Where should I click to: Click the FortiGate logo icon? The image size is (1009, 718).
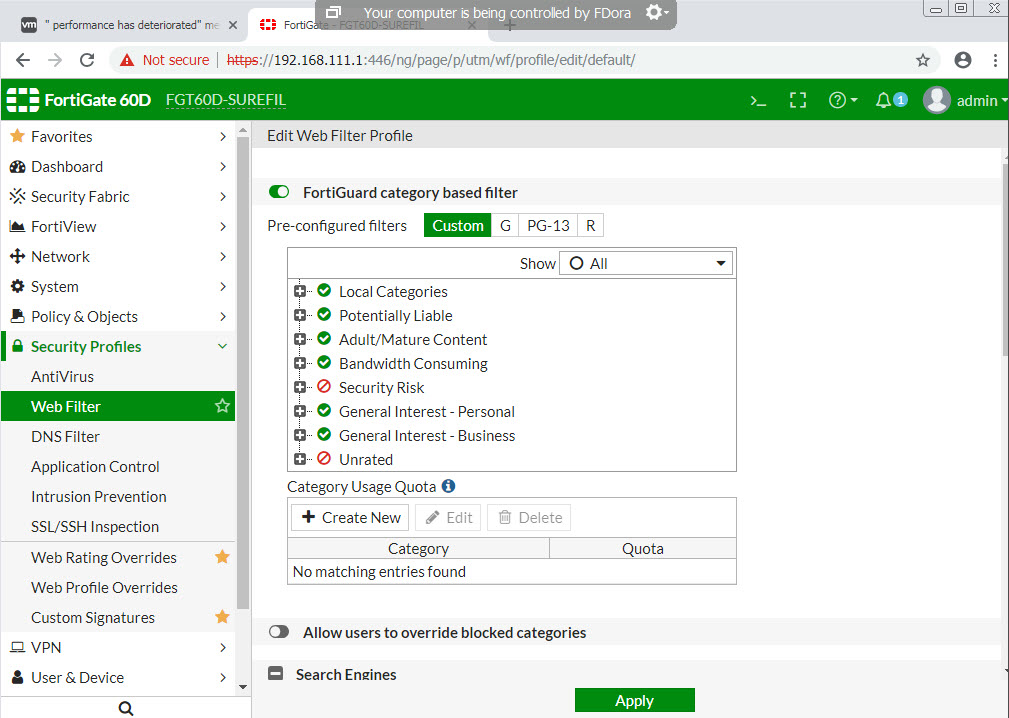tap(23, 100)
